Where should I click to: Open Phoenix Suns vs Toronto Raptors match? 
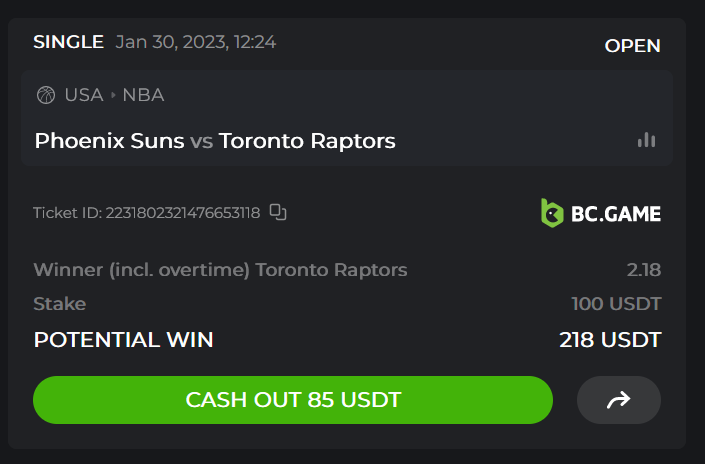point(215,141)
